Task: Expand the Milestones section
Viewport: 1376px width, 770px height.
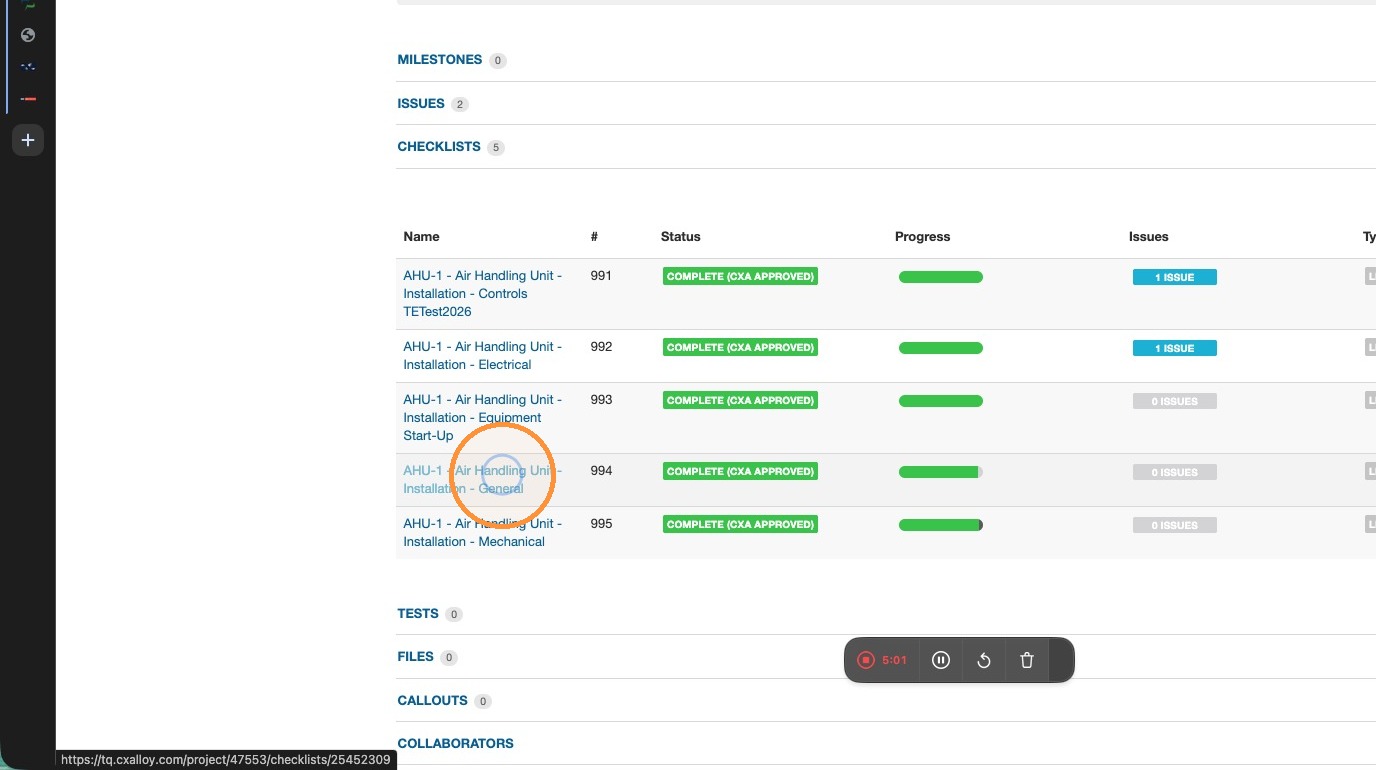Action: [x=440, y=60]
